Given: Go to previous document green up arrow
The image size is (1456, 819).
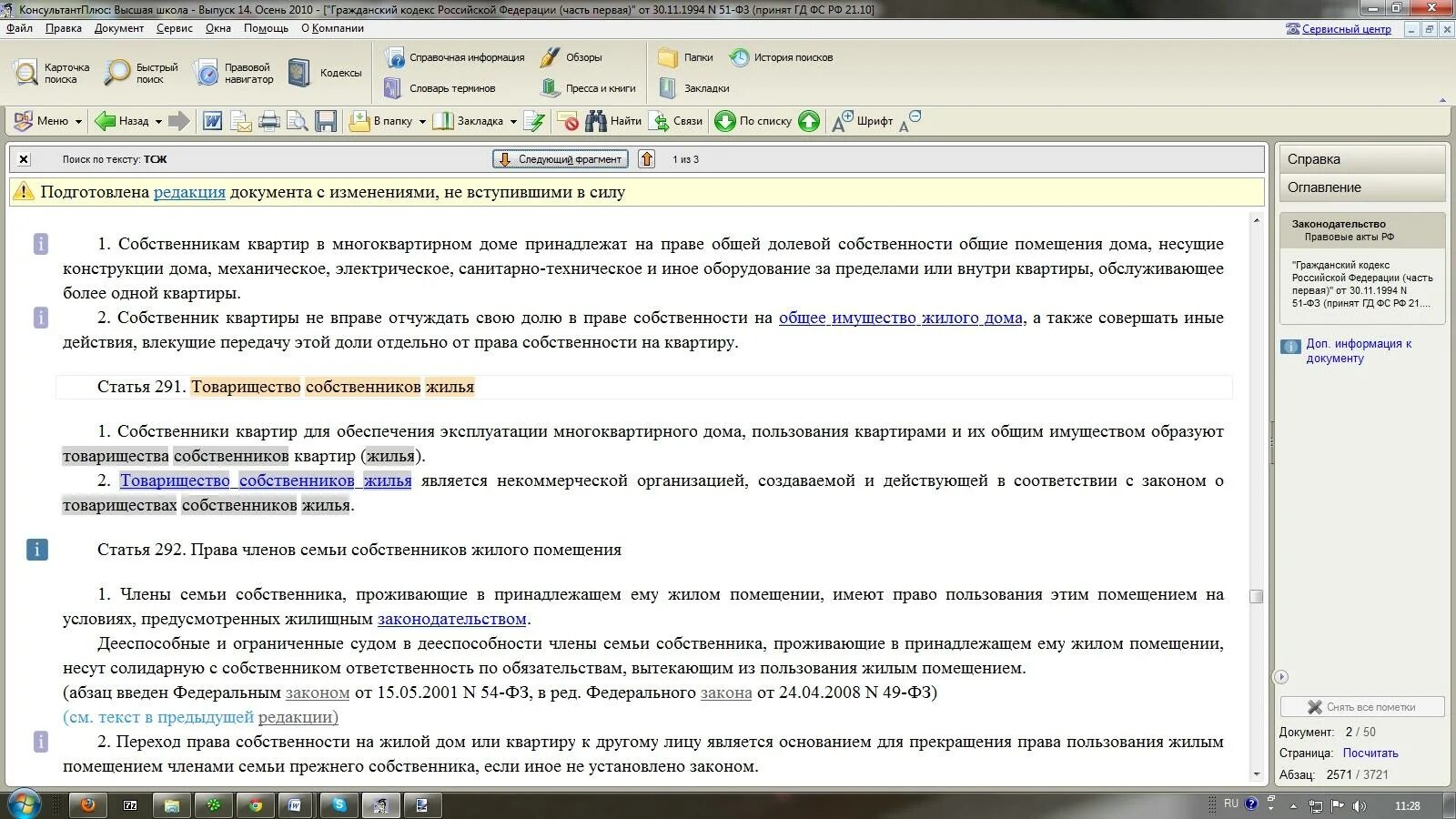Looking at the screenshot, I should click(809, 121).
